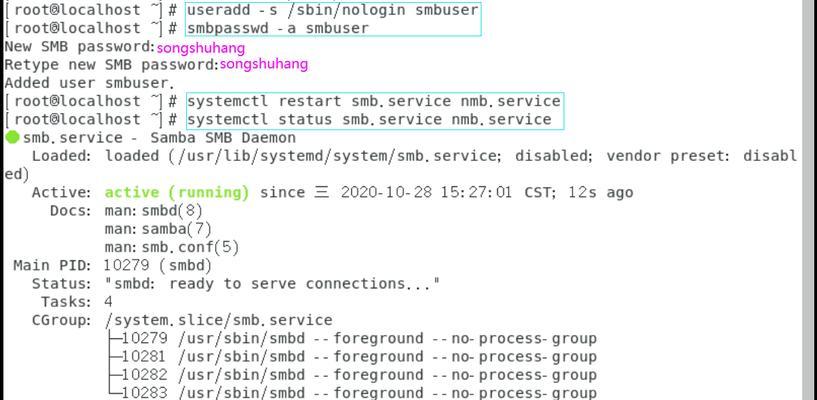The image size is (817, 400).
Task: Click the Main PID 10279 (smbd) value
Action: pos(157,266)
